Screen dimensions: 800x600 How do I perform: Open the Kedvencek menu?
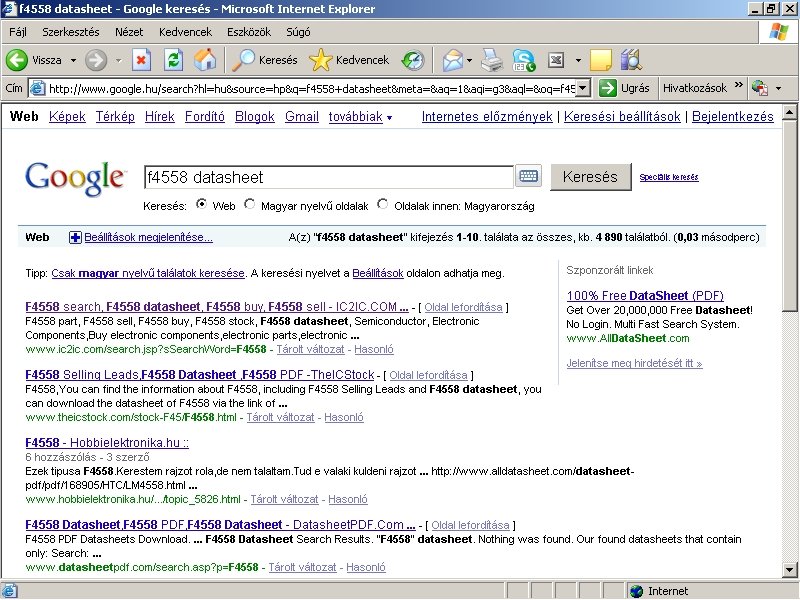tap(185, 32)
